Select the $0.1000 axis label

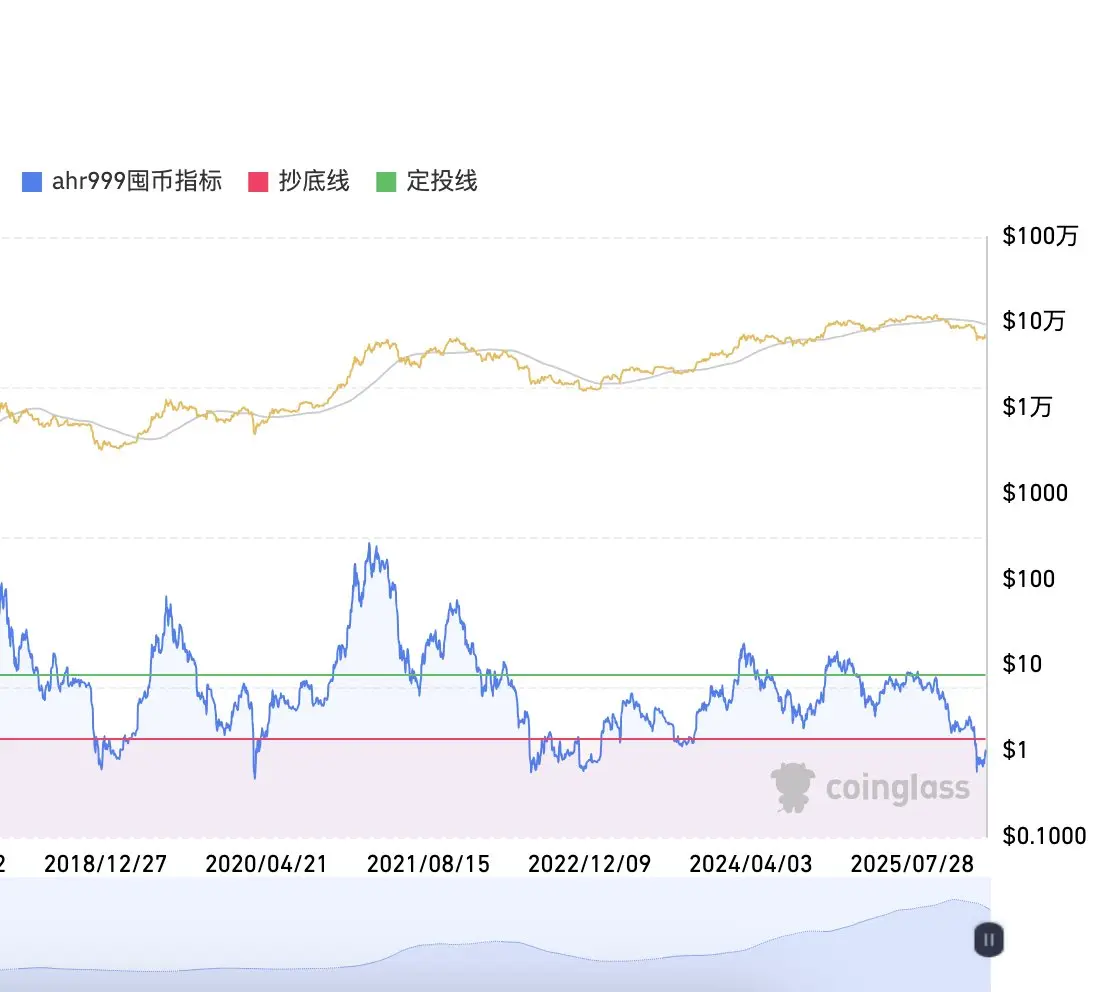[x=1044, y=836]
